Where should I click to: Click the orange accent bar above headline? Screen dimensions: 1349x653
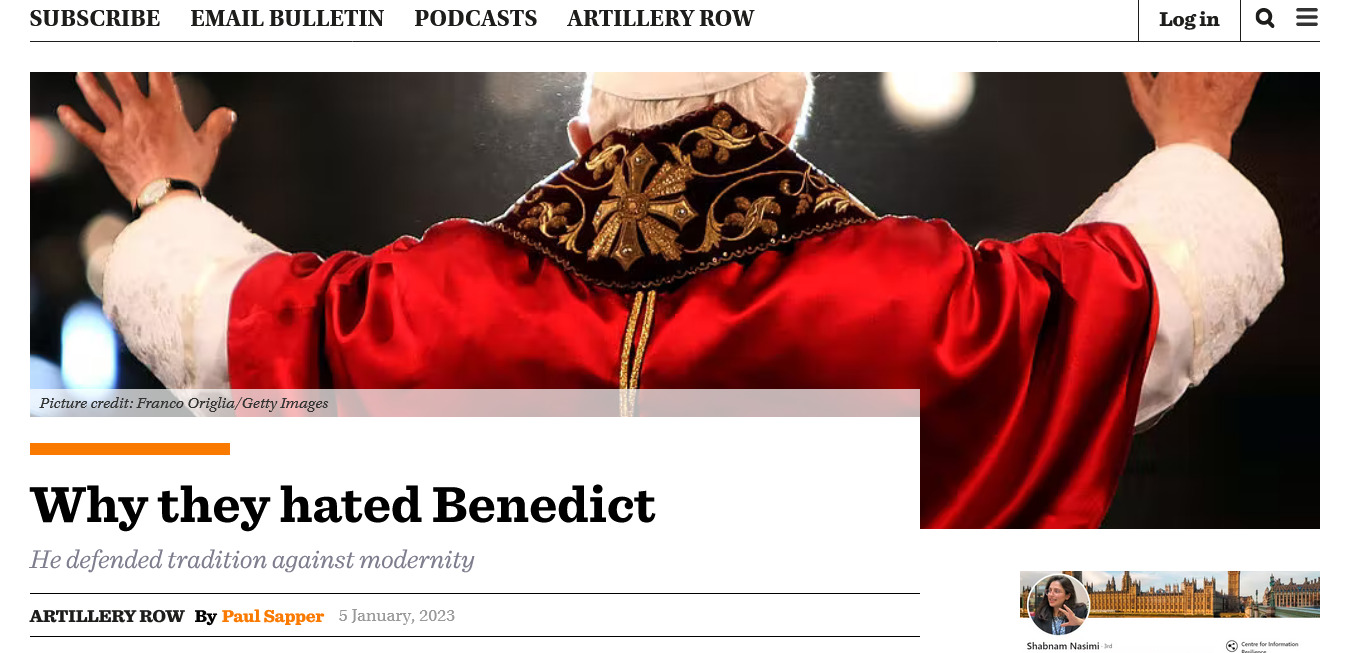click(x=130, y=449)
